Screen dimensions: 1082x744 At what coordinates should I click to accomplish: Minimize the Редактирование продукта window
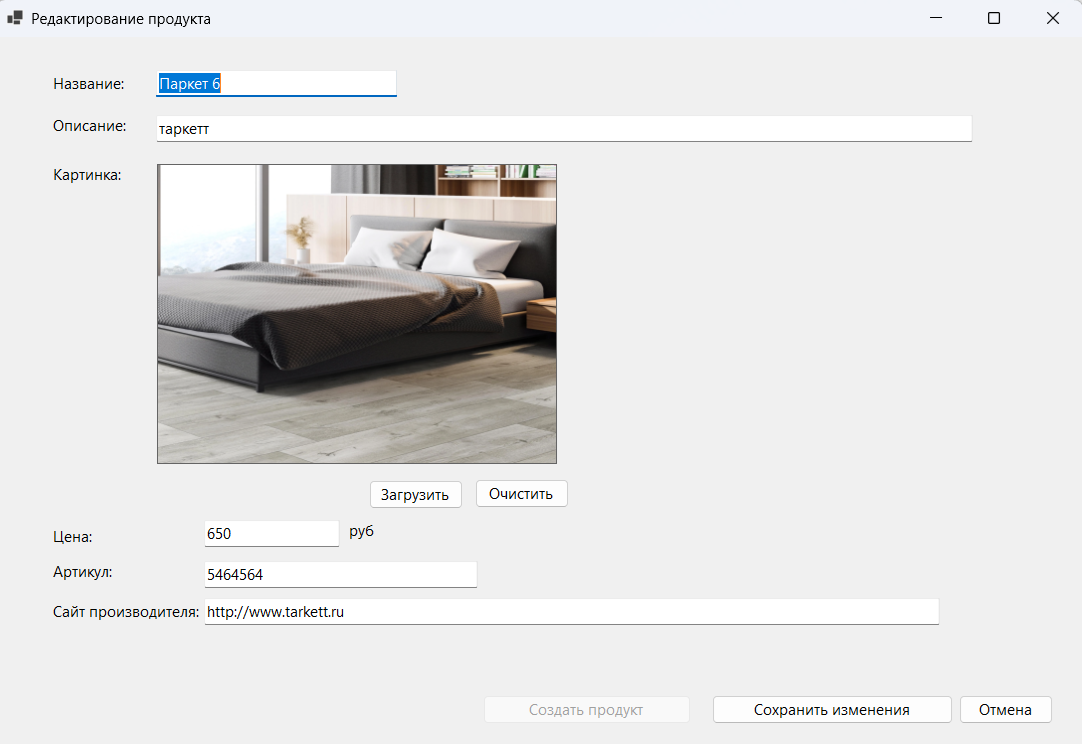936,18
